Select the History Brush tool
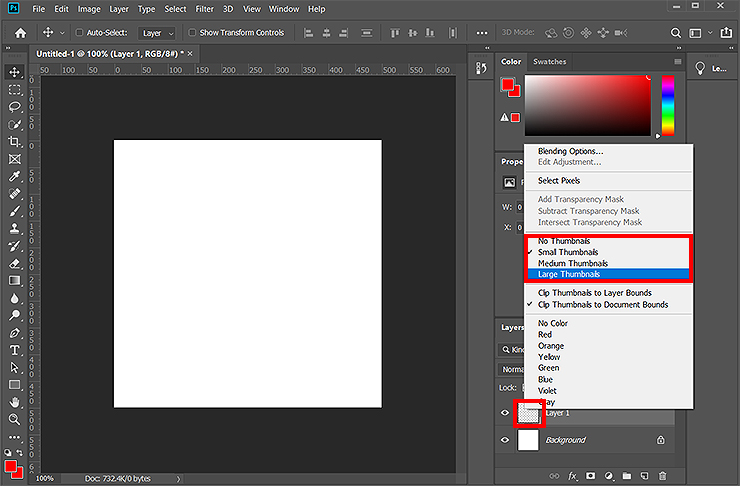740x486 pixels. (x=15, y=246)
